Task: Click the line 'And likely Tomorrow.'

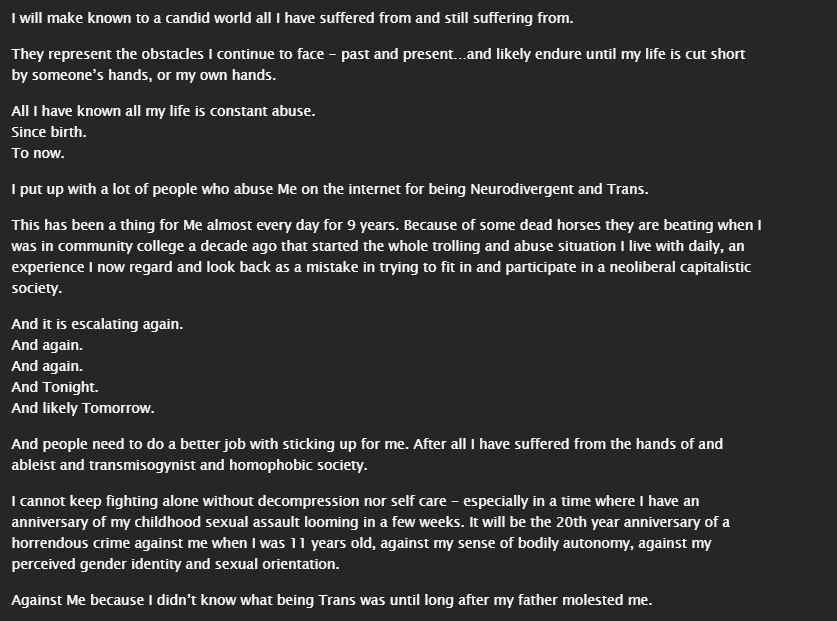Action: (83, 408)
